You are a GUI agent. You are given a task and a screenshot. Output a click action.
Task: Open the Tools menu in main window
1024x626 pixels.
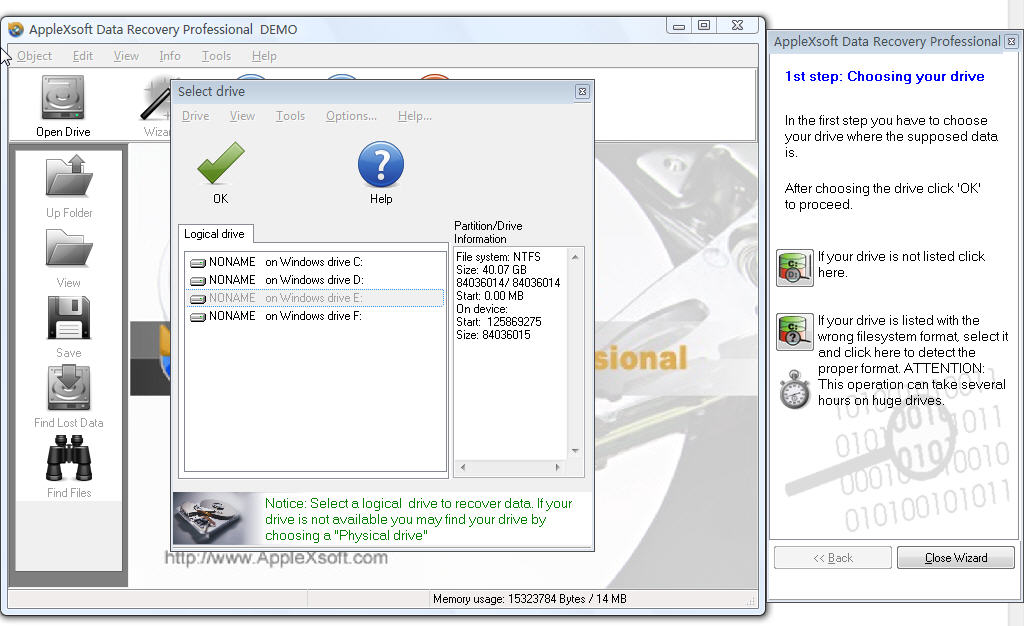click(216, 56)
